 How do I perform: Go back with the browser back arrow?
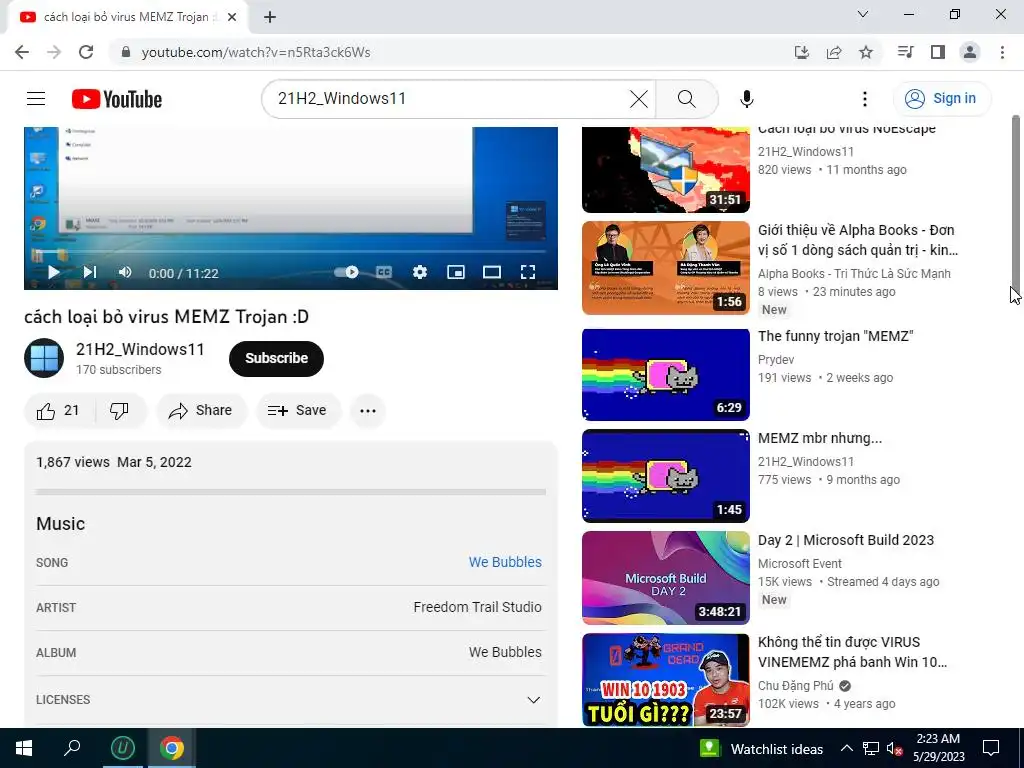[x=22, y=52]
